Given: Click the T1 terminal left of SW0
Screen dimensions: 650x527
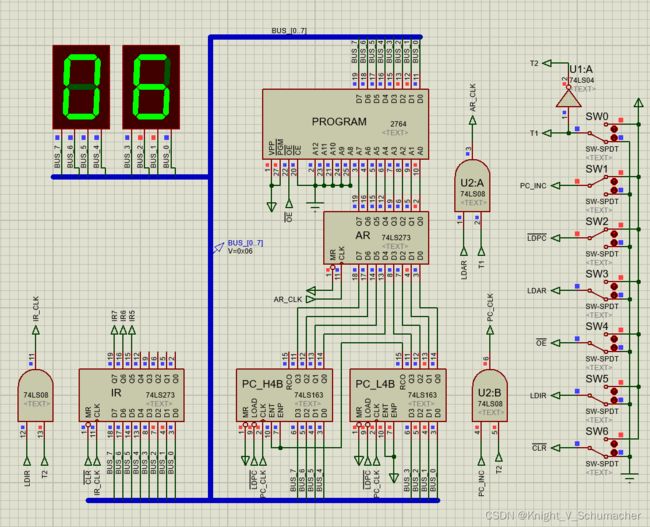Looking at the screenshot, I should tap(547, 133).
